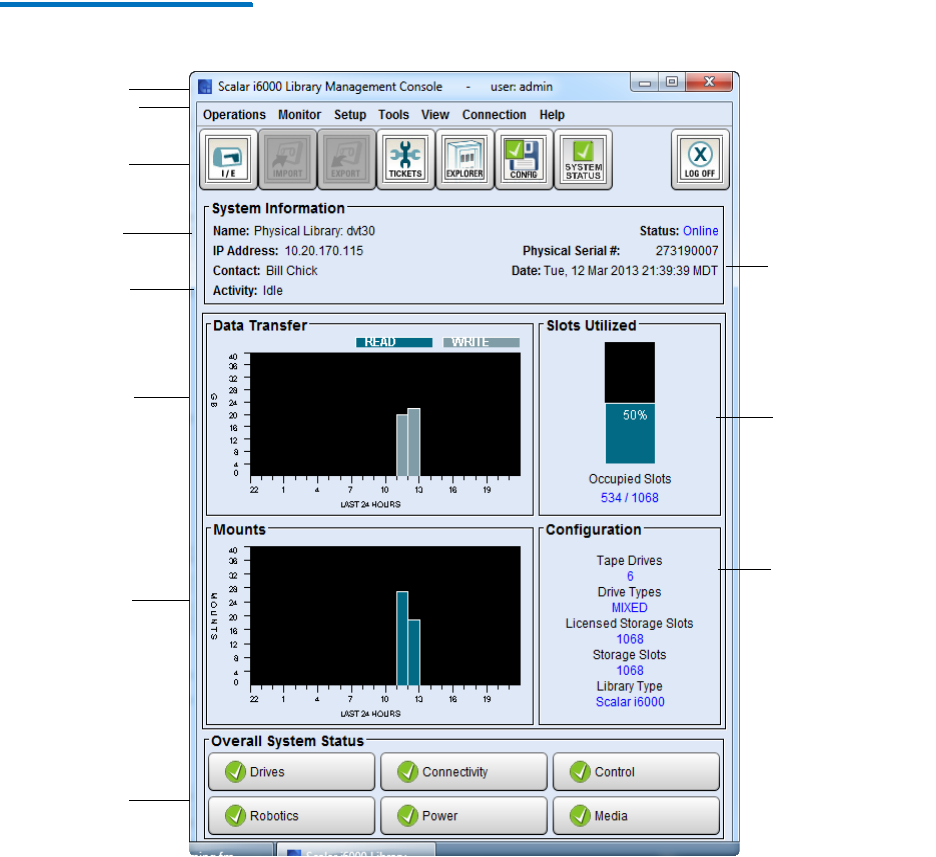Expand the Tools menu
Image resolution: width=936 pixels, height=857 pixels.
point(393,115)
